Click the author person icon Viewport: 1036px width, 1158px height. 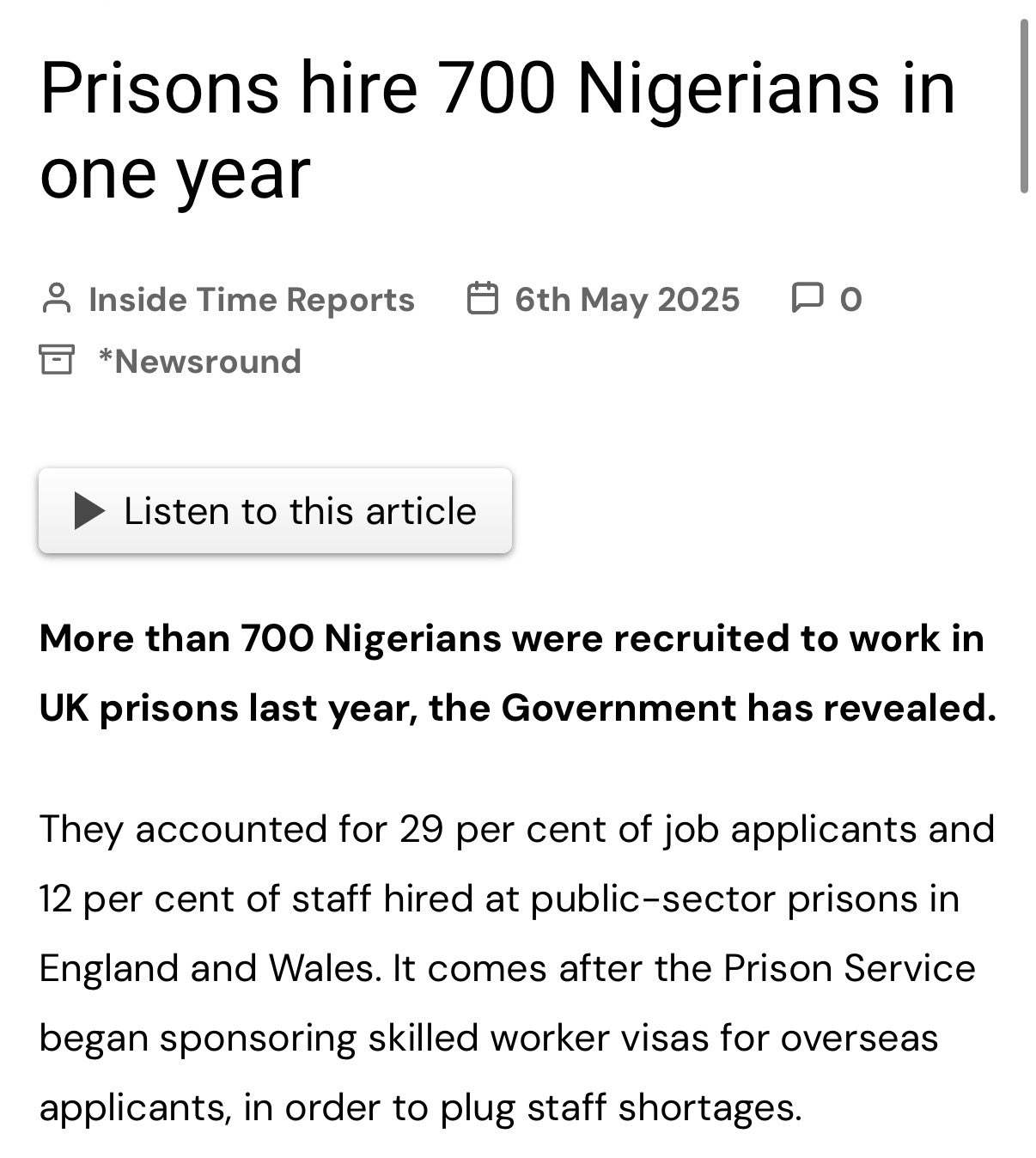pos(57,299)
